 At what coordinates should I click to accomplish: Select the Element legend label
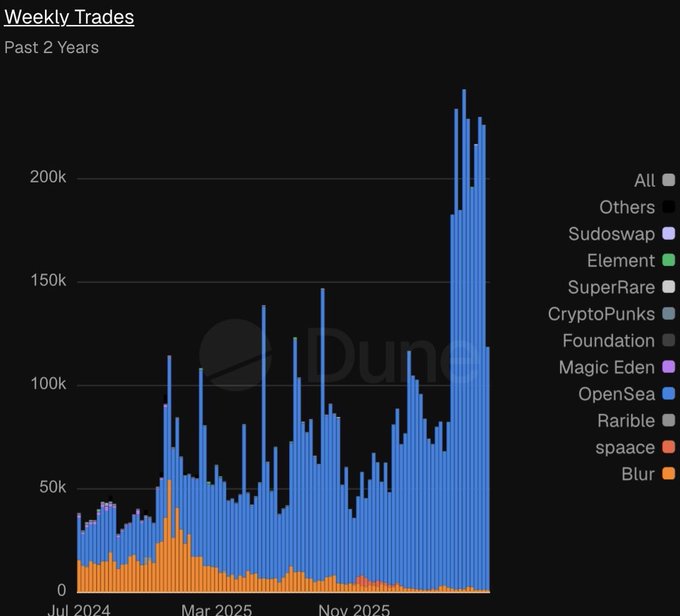621,261
